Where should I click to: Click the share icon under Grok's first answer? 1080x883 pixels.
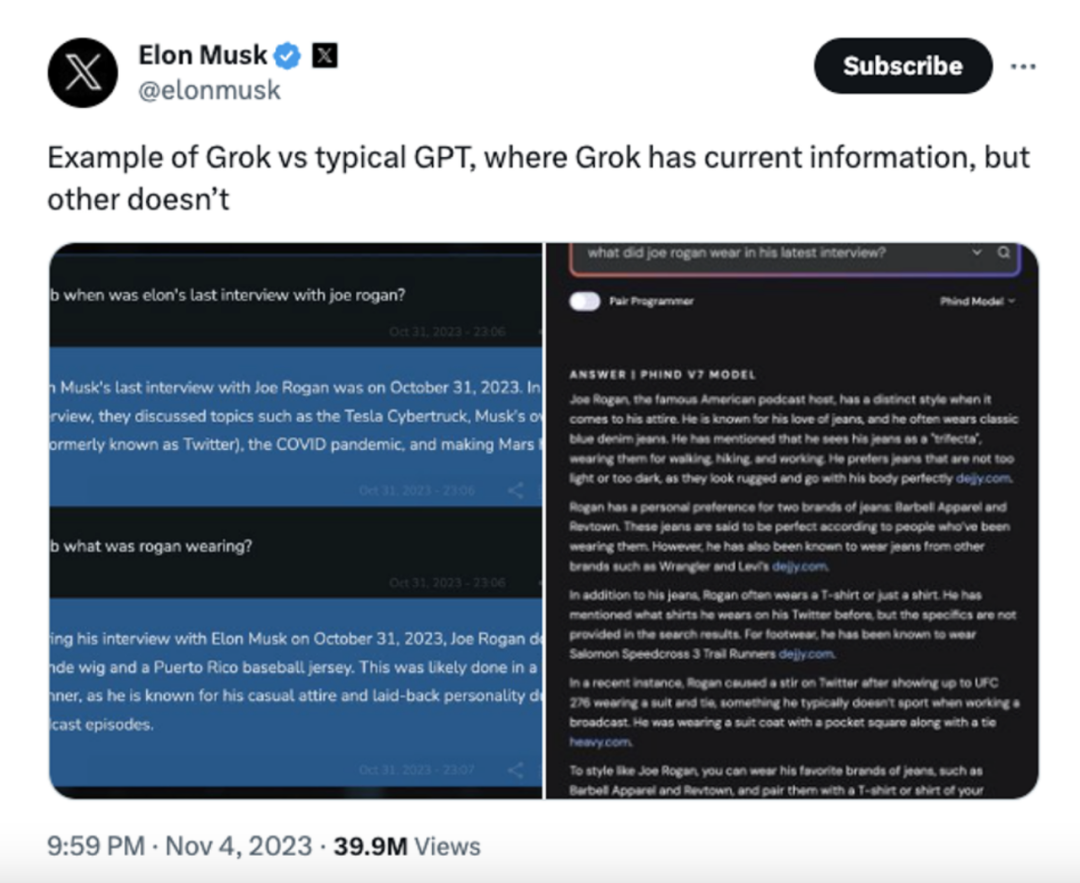(515, 491)
